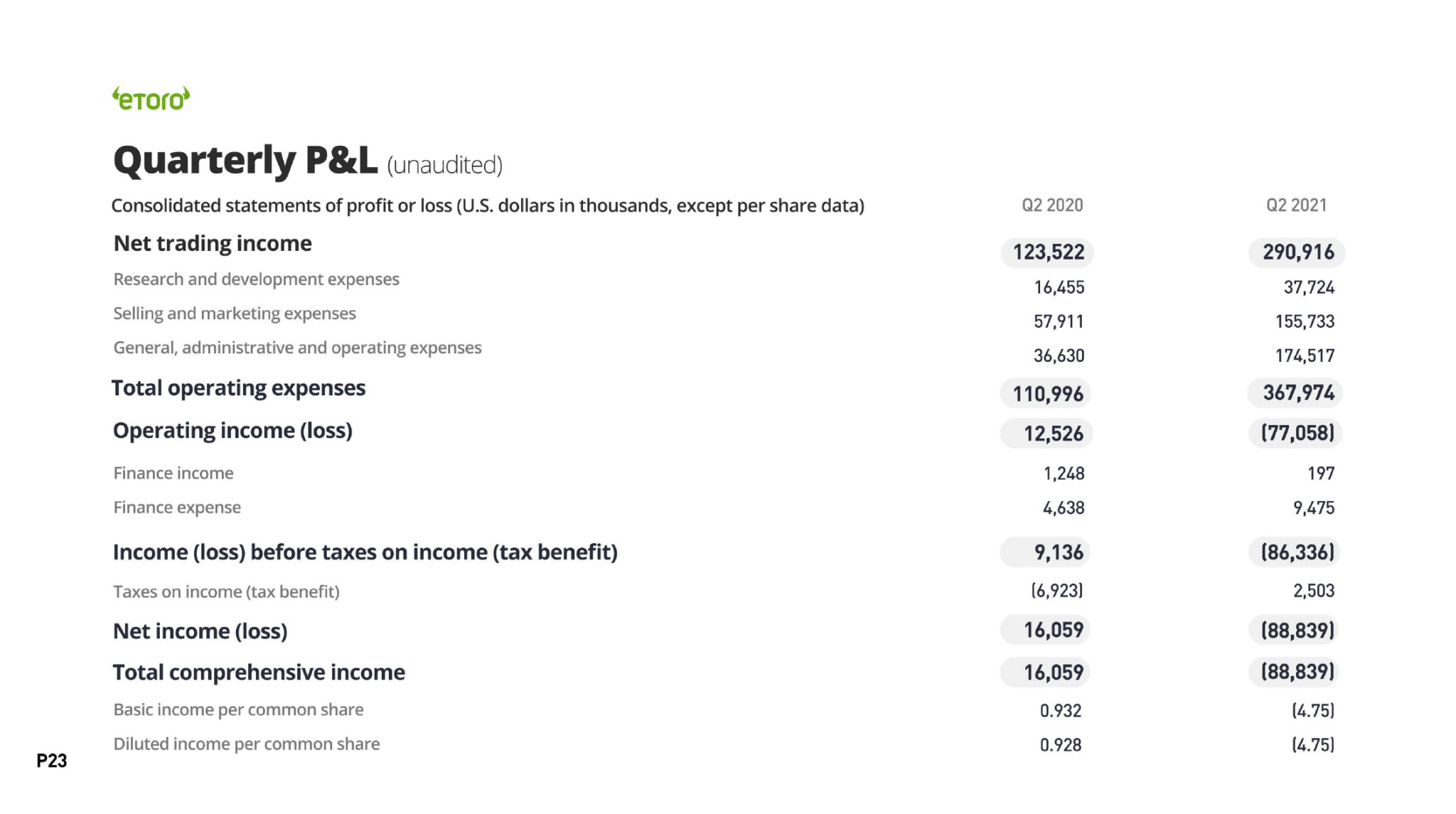The width and height of the screenshot is (1456, 814).
Task: Click the Research and development expenses label
Action: coord(256,279)
